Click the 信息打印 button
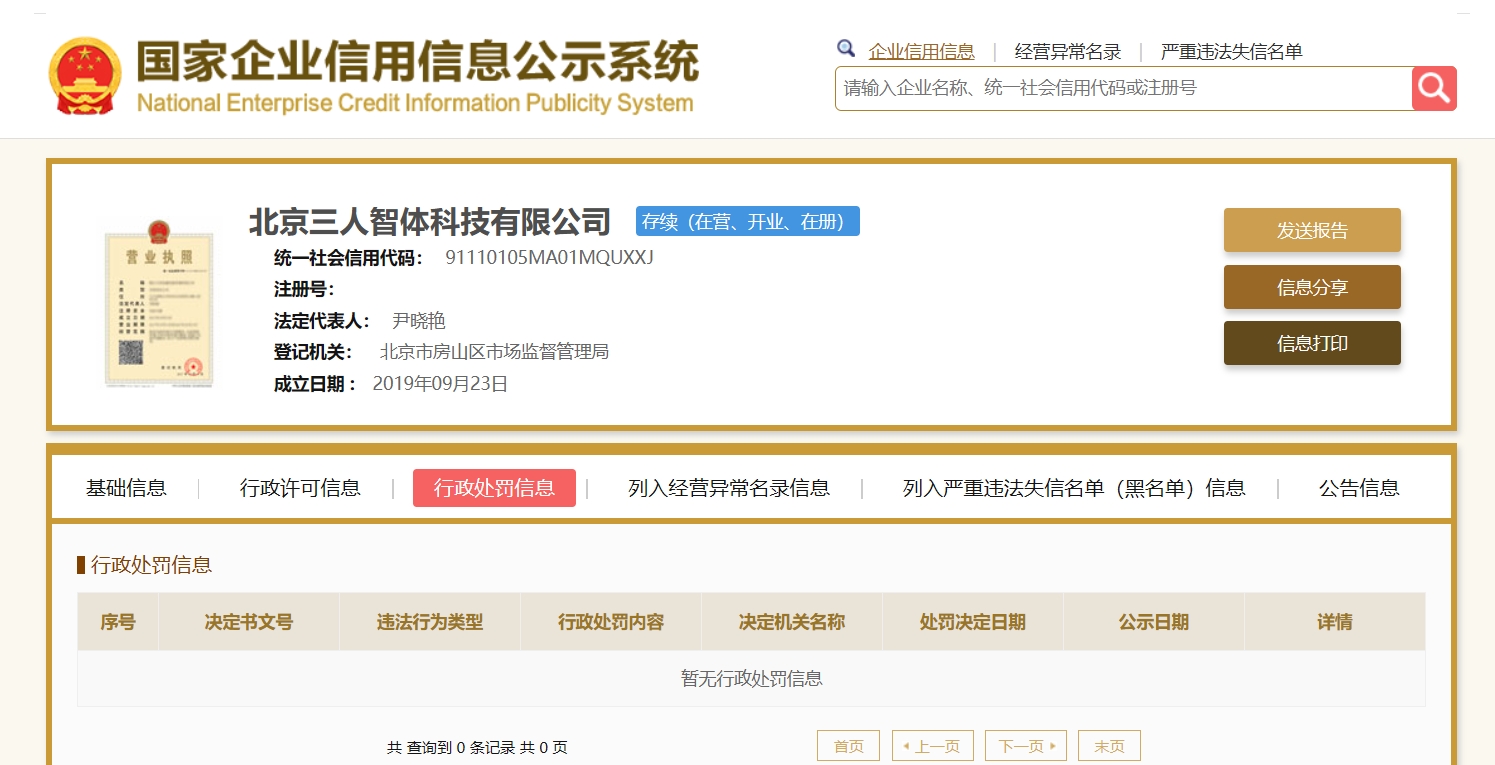 coord(1312,343)
